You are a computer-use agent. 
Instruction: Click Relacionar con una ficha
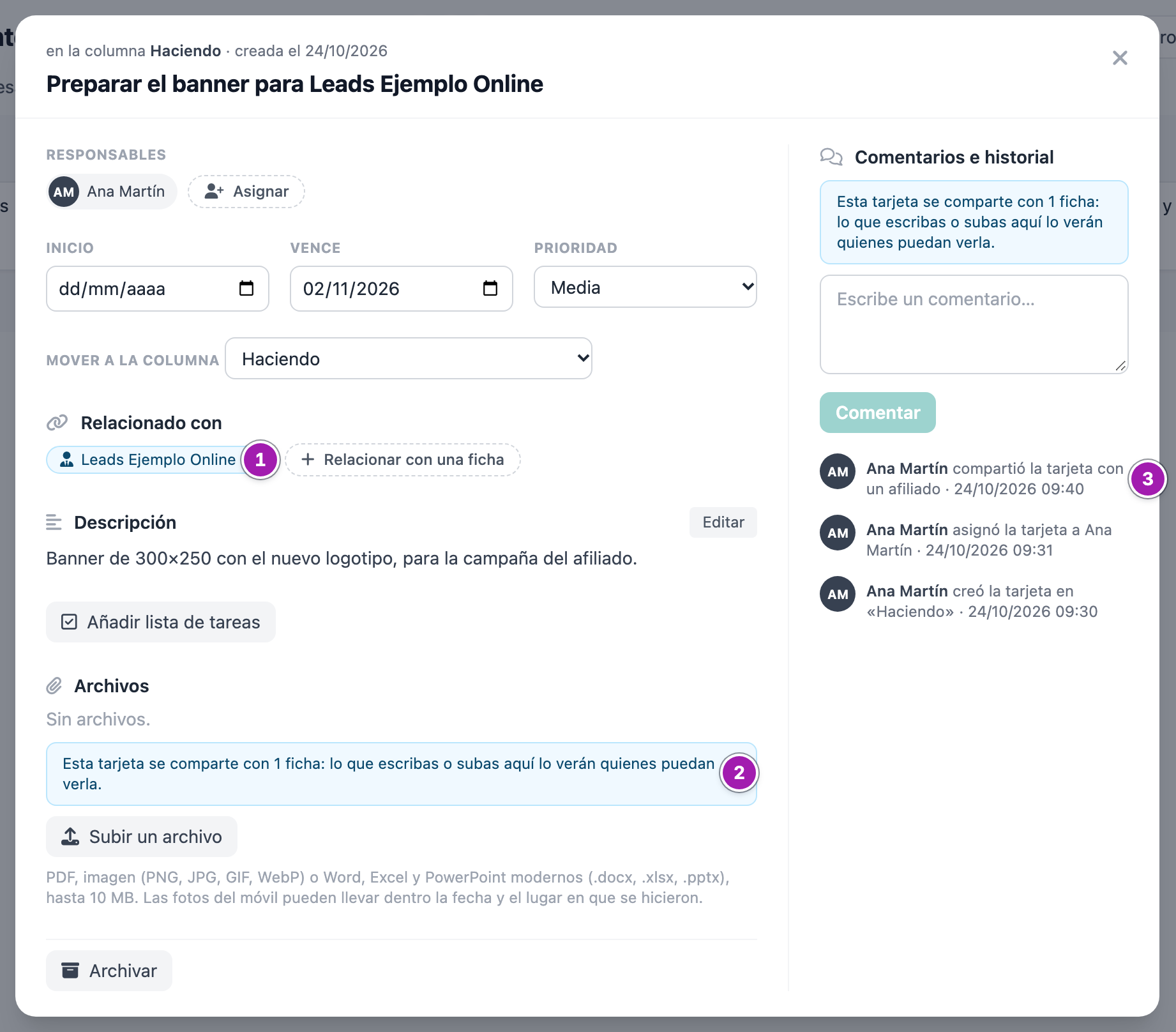click(403, 460)
